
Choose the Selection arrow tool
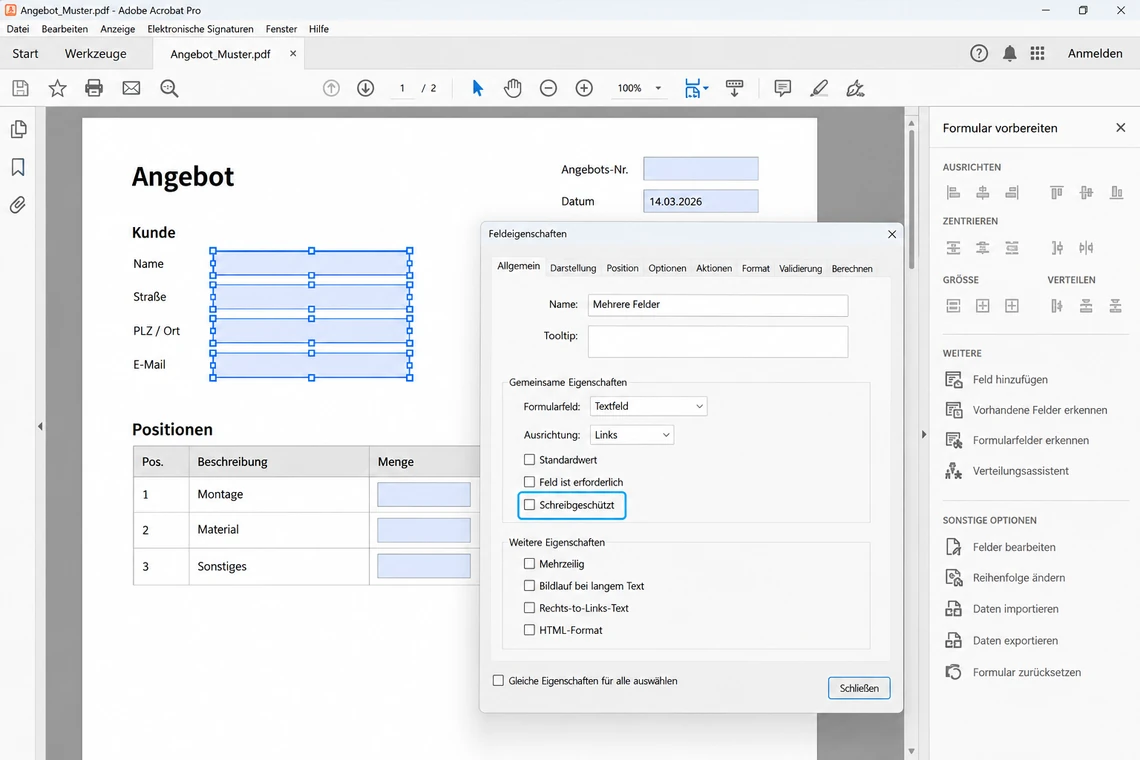478,88
